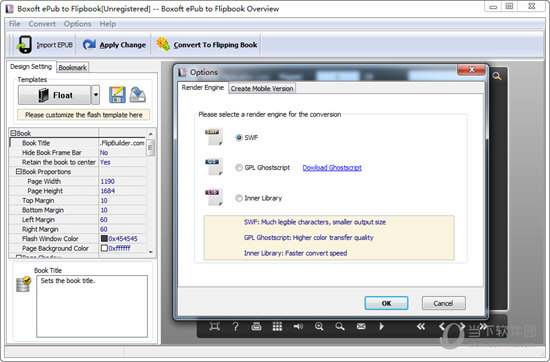
Task: Collapse the Book property group
Action: click(13, 133)
